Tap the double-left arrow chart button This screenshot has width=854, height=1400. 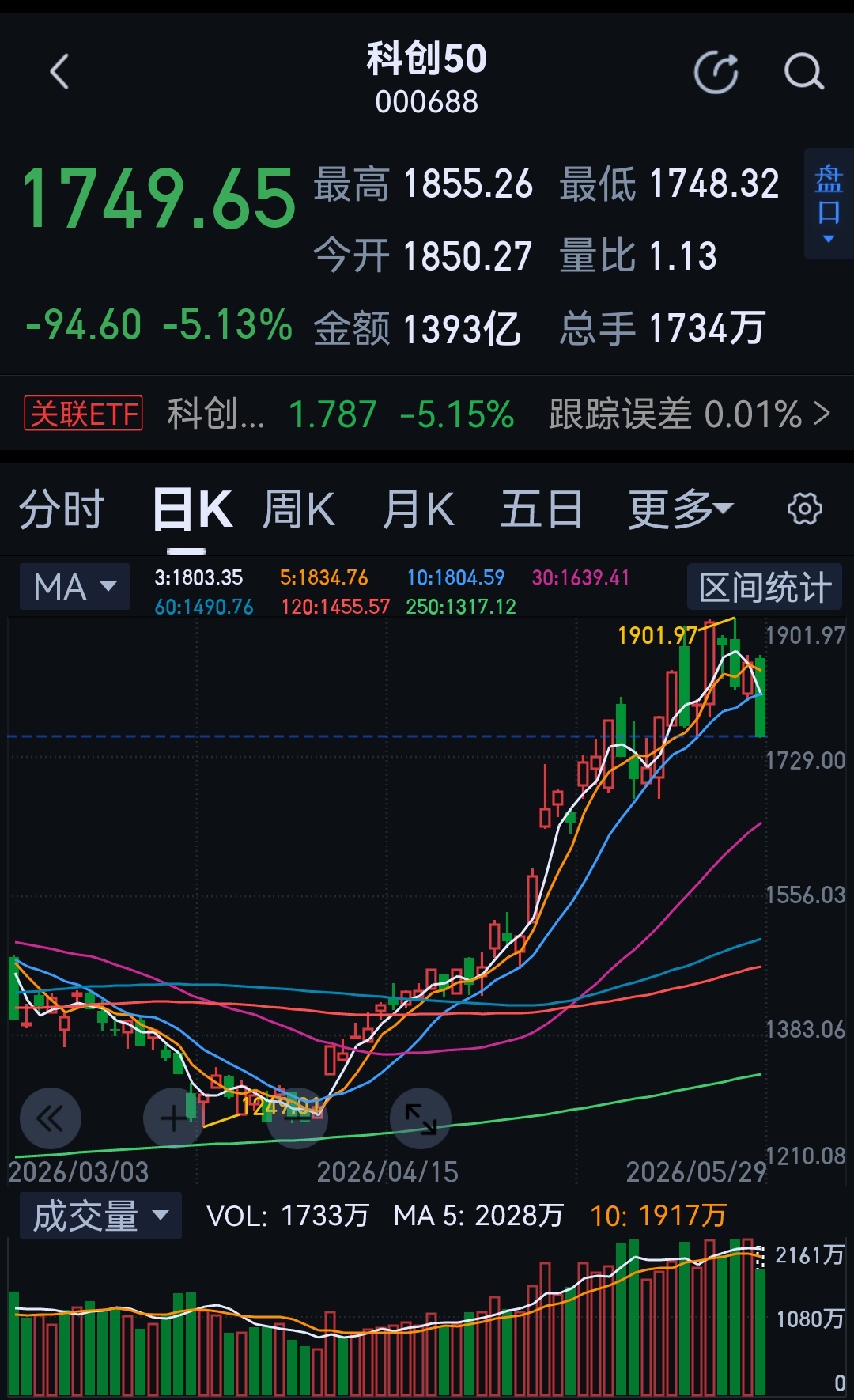coord(50,1118)
